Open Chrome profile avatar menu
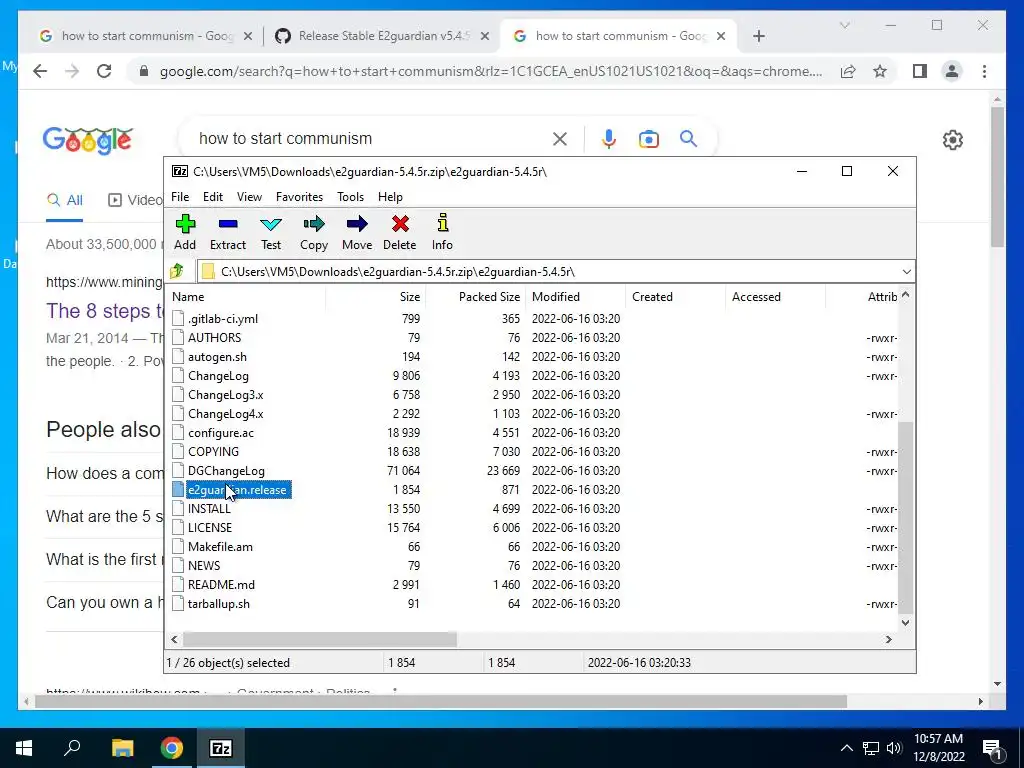This screenshot has height=768, width=1024. 952,71
